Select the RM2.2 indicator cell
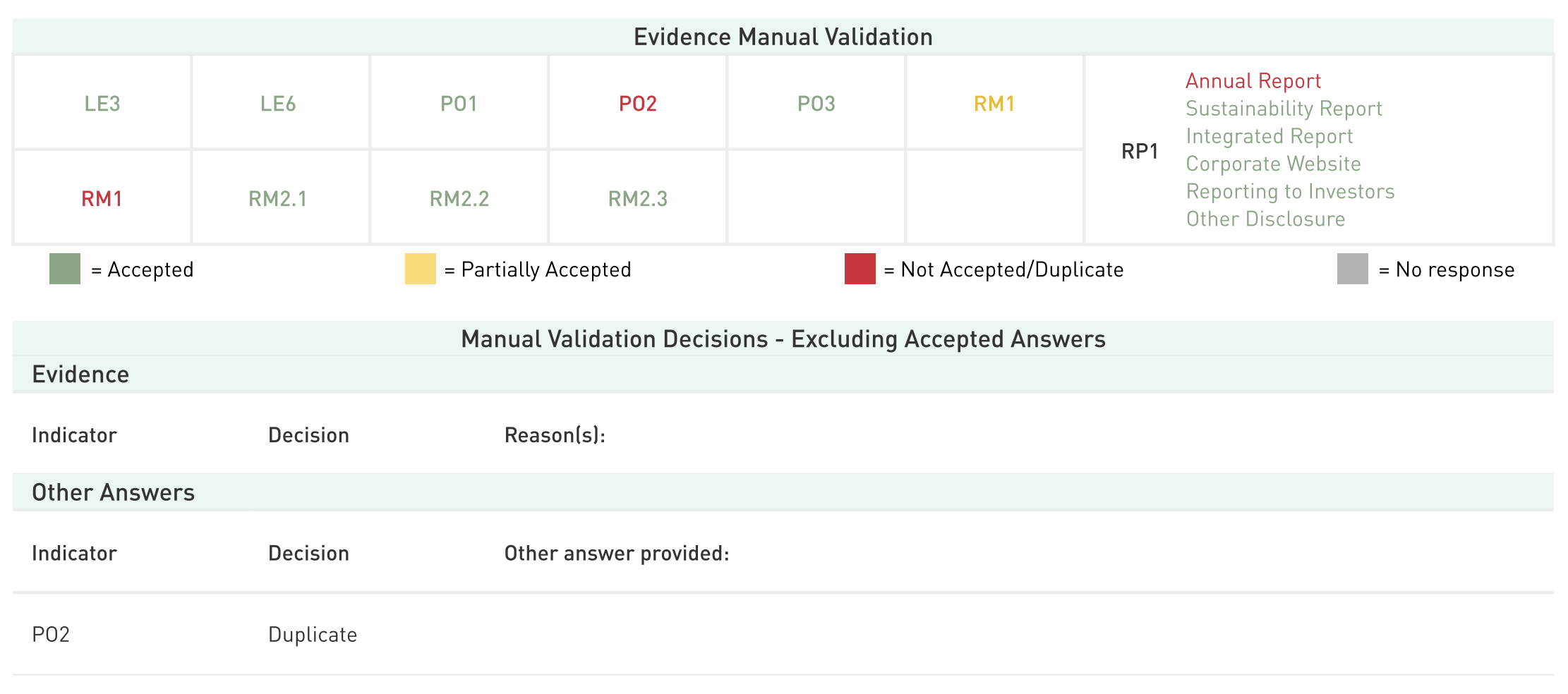 459,199
